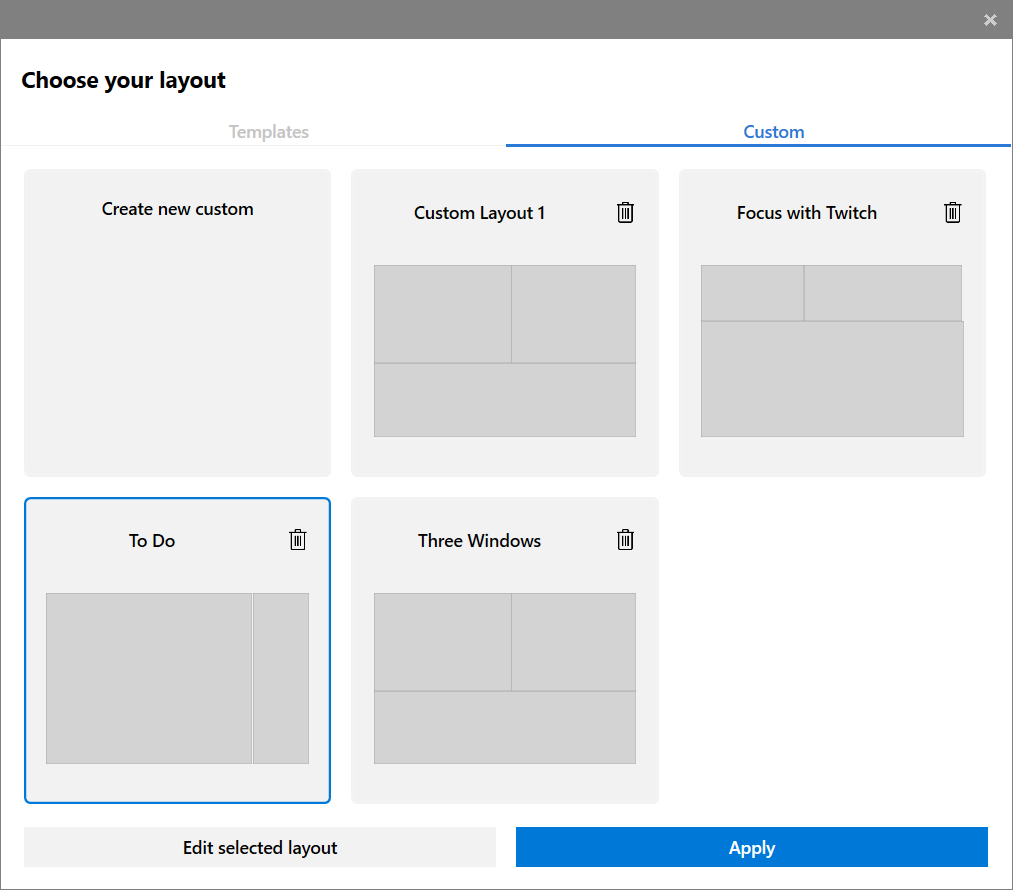Click the narrow right zone in To Do preview
The height and width of the screenshot is (890, 1013).
pyautogui.click(x=281, y=678)
